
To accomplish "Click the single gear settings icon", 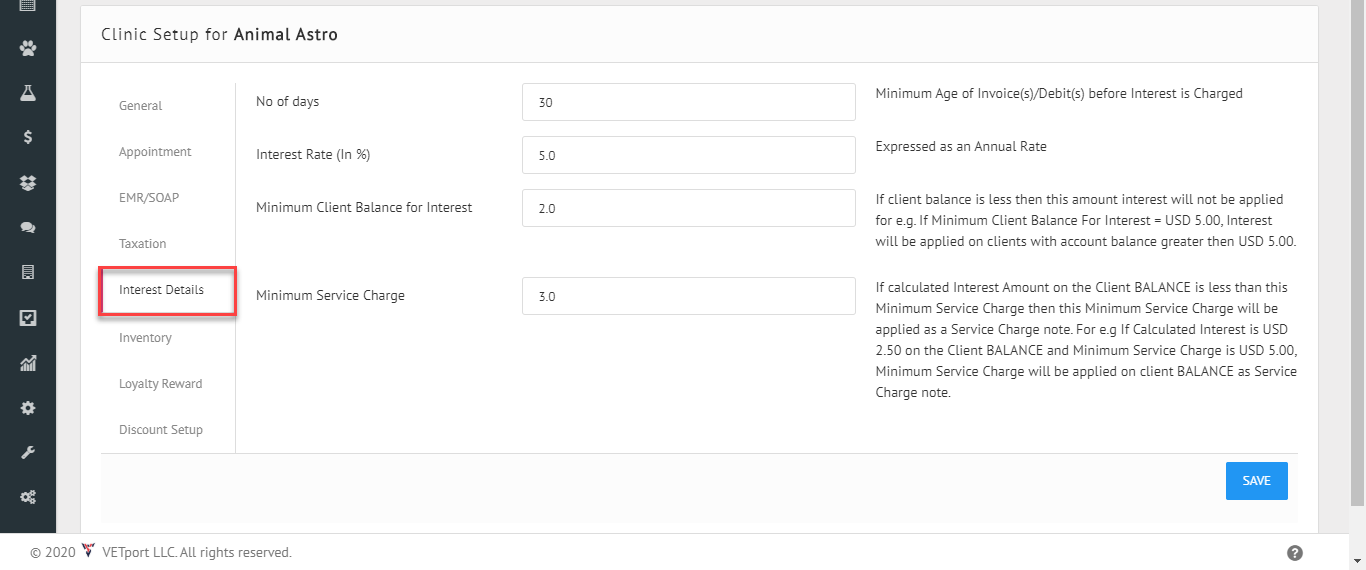I will (28, 408).
